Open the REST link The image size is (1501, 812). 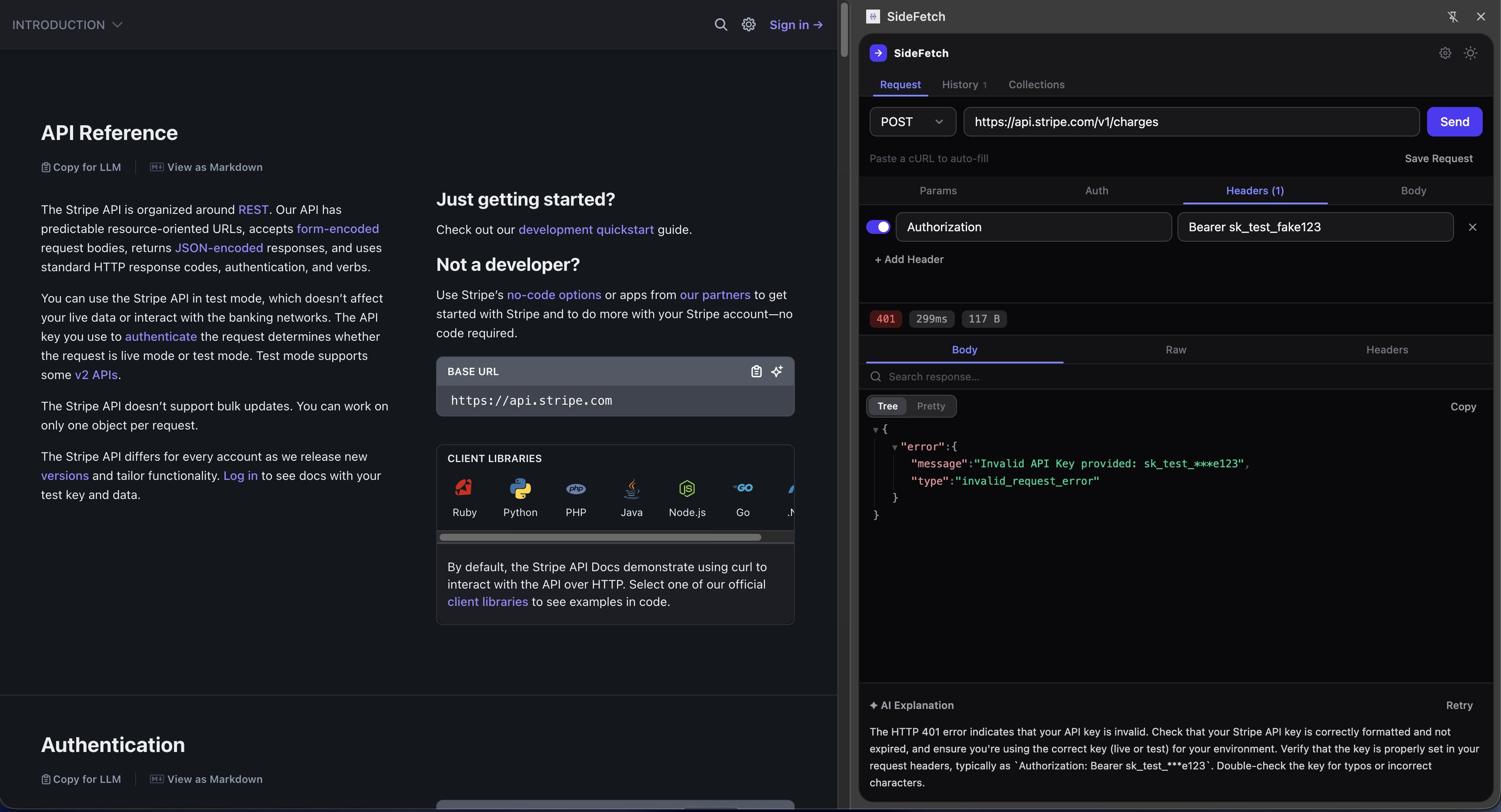(253, 210)
